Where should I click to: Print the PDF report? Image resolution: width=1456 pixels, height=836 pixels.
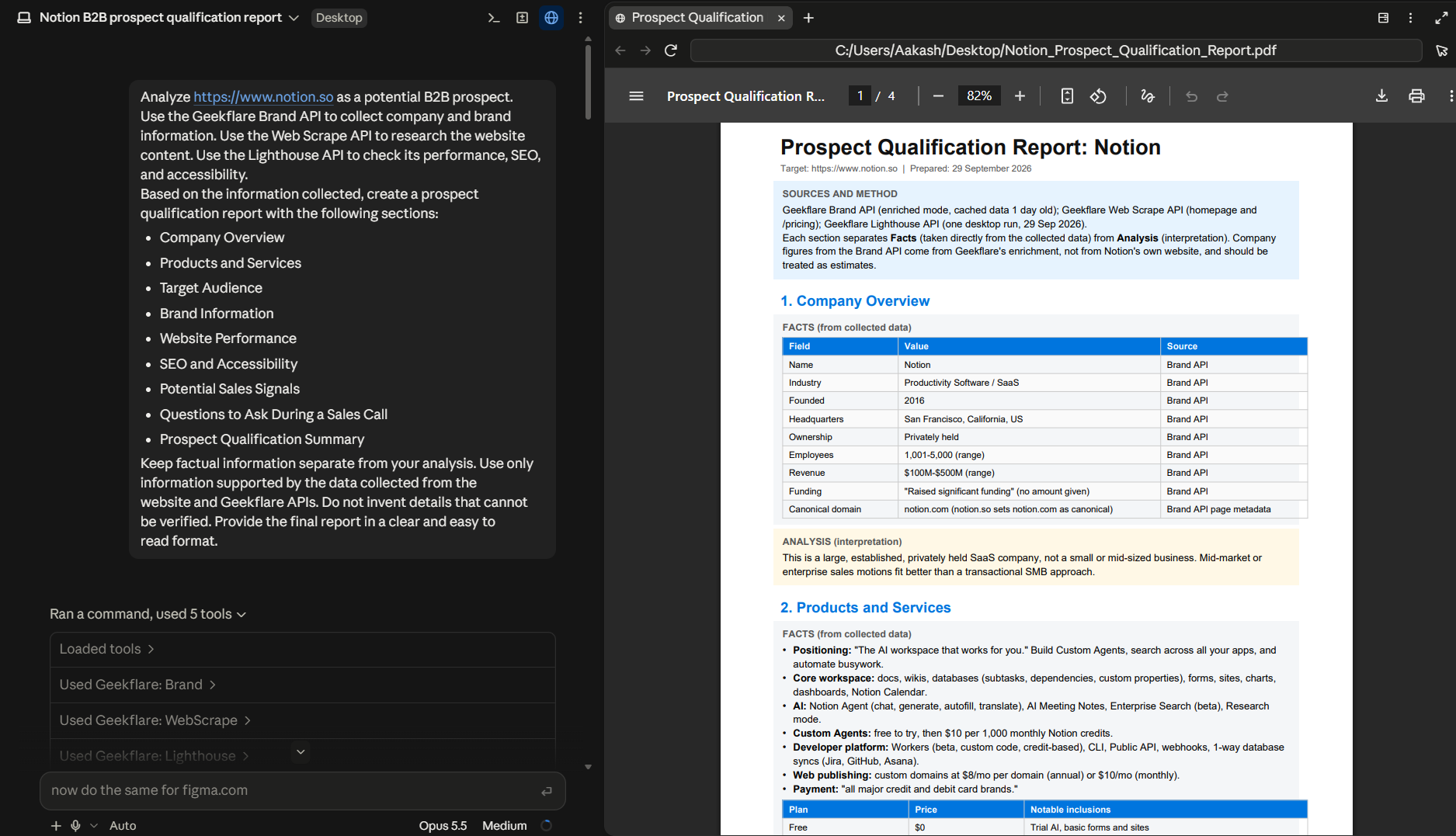tap(1416, 96)
